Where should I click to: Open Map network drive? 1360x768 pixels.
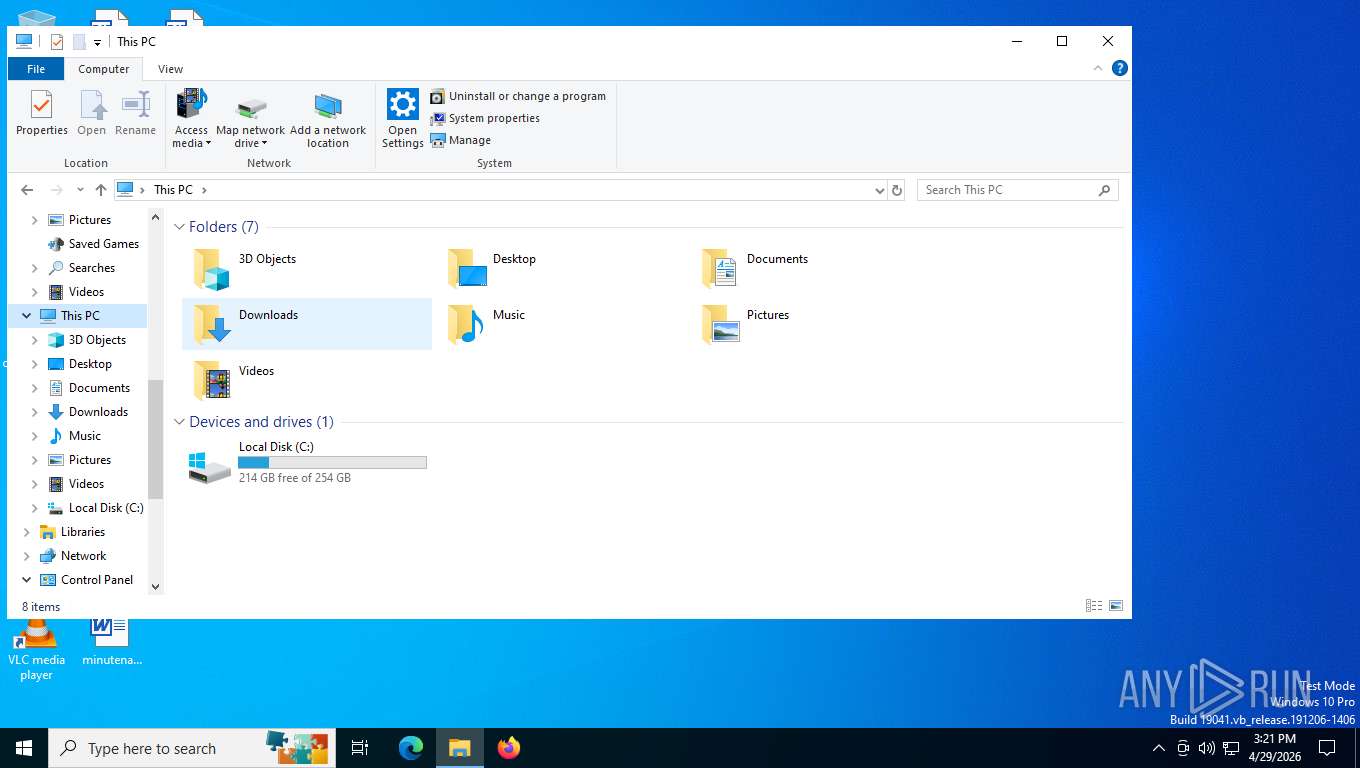pyautogui.click(x=250, y=120)
